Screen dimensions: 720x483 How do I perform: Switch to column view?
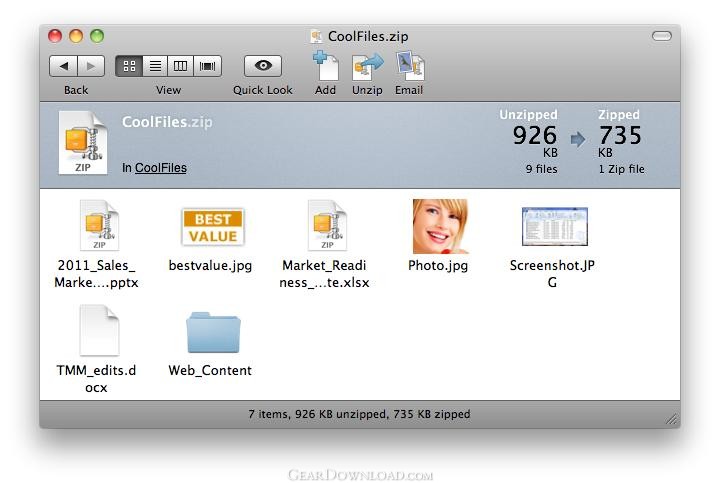coord(181,66)
